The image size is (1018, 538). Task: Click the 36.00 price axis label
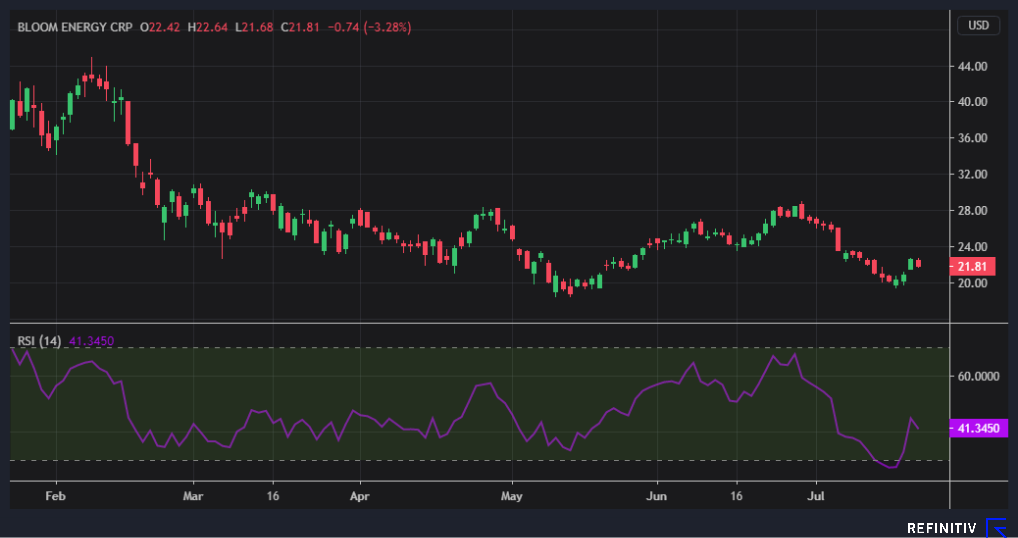point(974,138)
